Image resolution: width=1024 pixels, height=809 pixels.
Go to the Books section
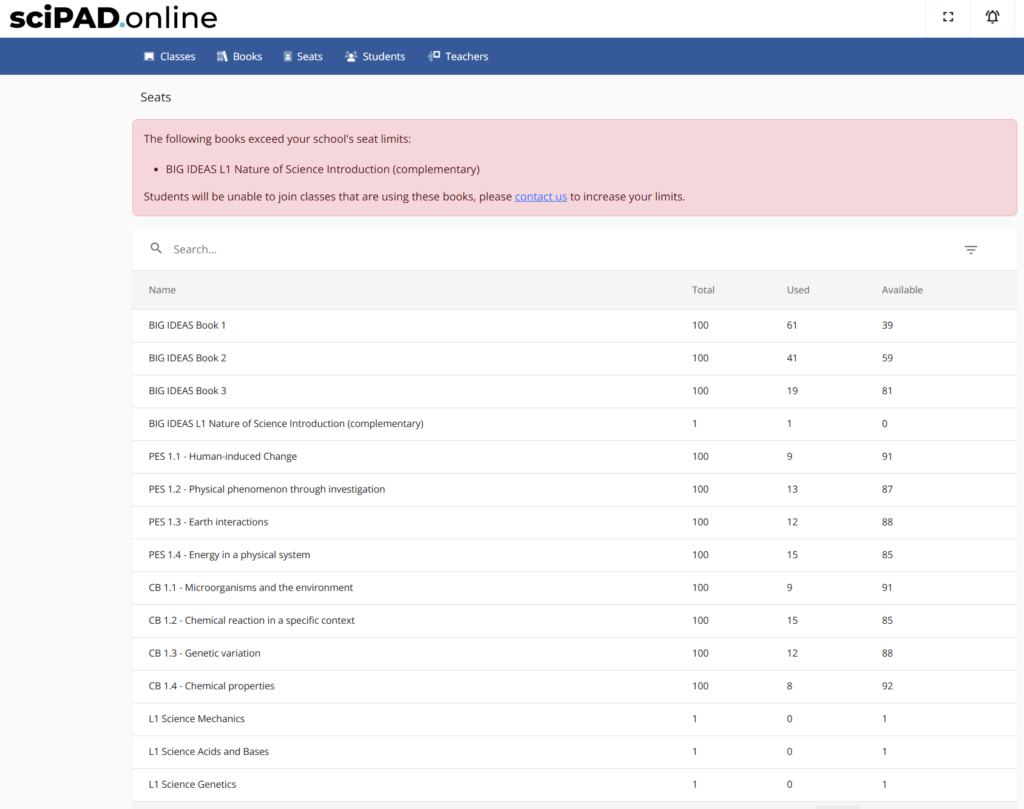click(240, 57)
